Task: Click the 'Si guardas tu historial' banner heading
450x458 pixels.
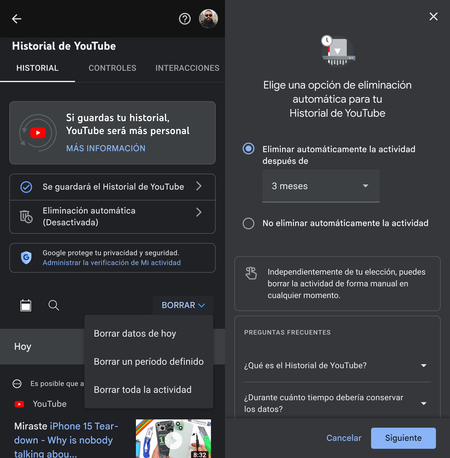Action: 128,124
